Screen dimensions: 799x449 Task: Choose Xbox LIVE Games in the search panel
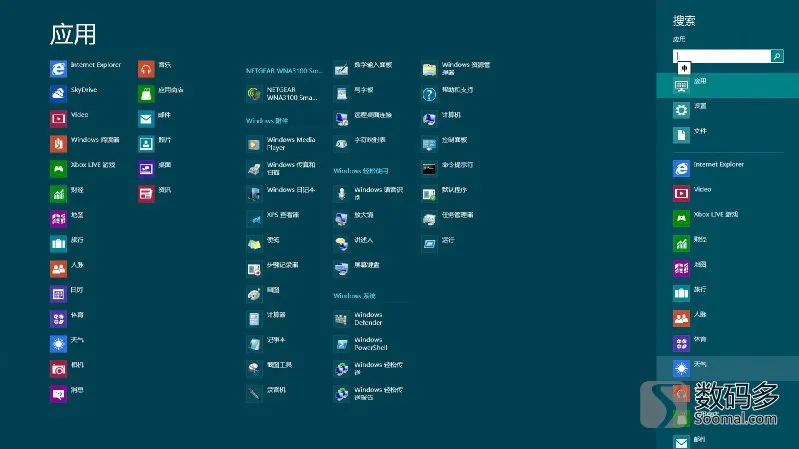point(728,218)
